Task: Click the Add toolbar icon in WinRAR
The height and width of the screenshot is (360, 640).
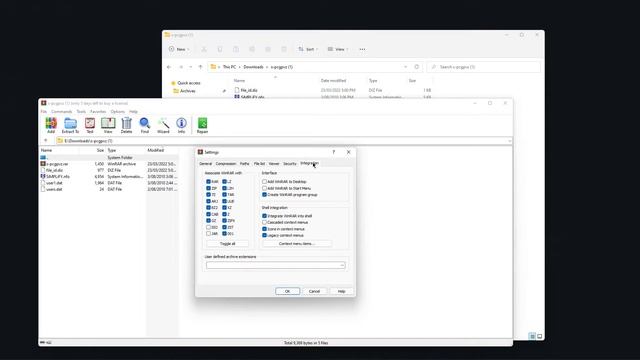Action: 51,125
